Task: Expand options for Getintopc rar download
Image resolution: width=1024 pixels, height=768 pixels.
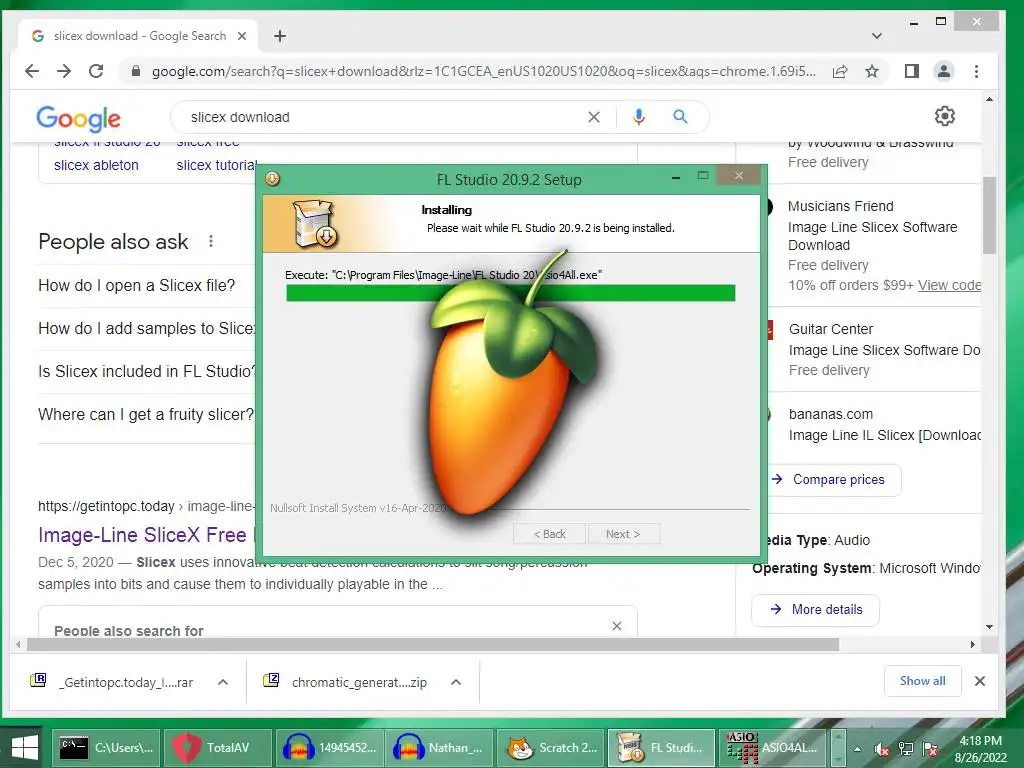Action: (223, 682)
